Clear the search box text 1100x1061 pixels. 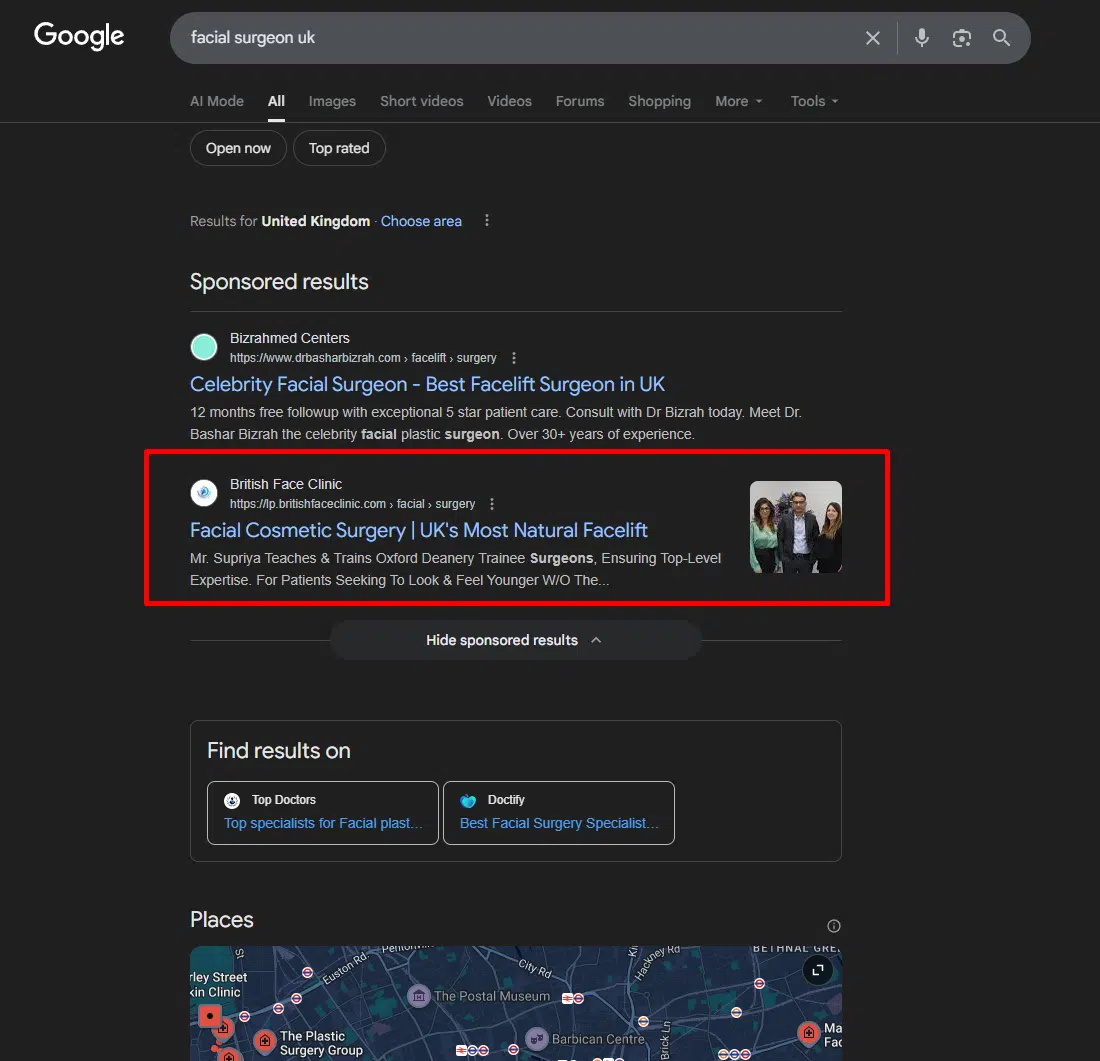coord(873,38)
